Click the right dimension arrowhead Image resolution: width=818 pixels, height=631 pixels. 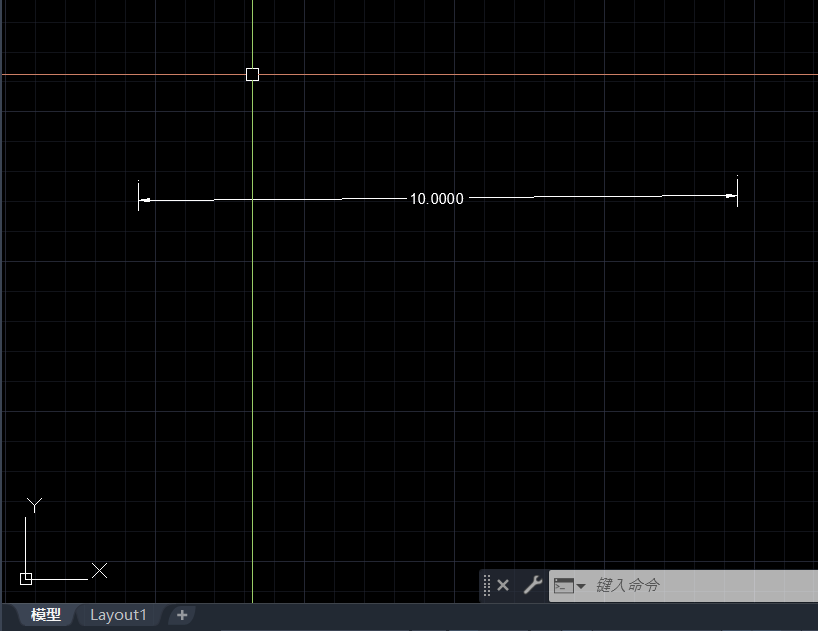pyautogui.click(x=731, y=196)
